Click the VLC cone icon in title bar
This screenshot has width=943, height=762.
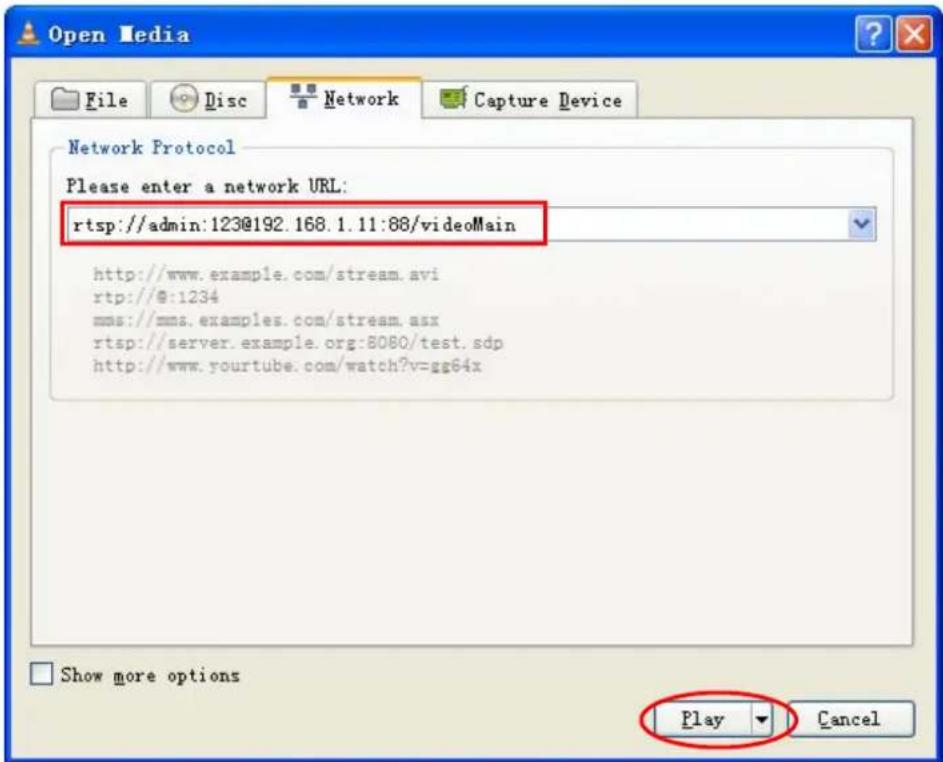[x=28, y=34]
